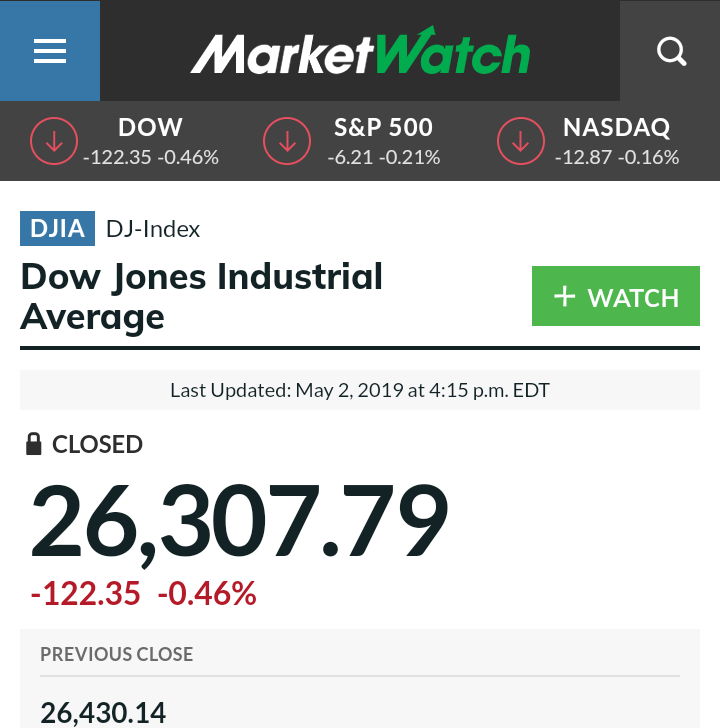Select the S&P 500 ticker label
The width and height of the screenshot is (720, 728).
pos(384,128)
